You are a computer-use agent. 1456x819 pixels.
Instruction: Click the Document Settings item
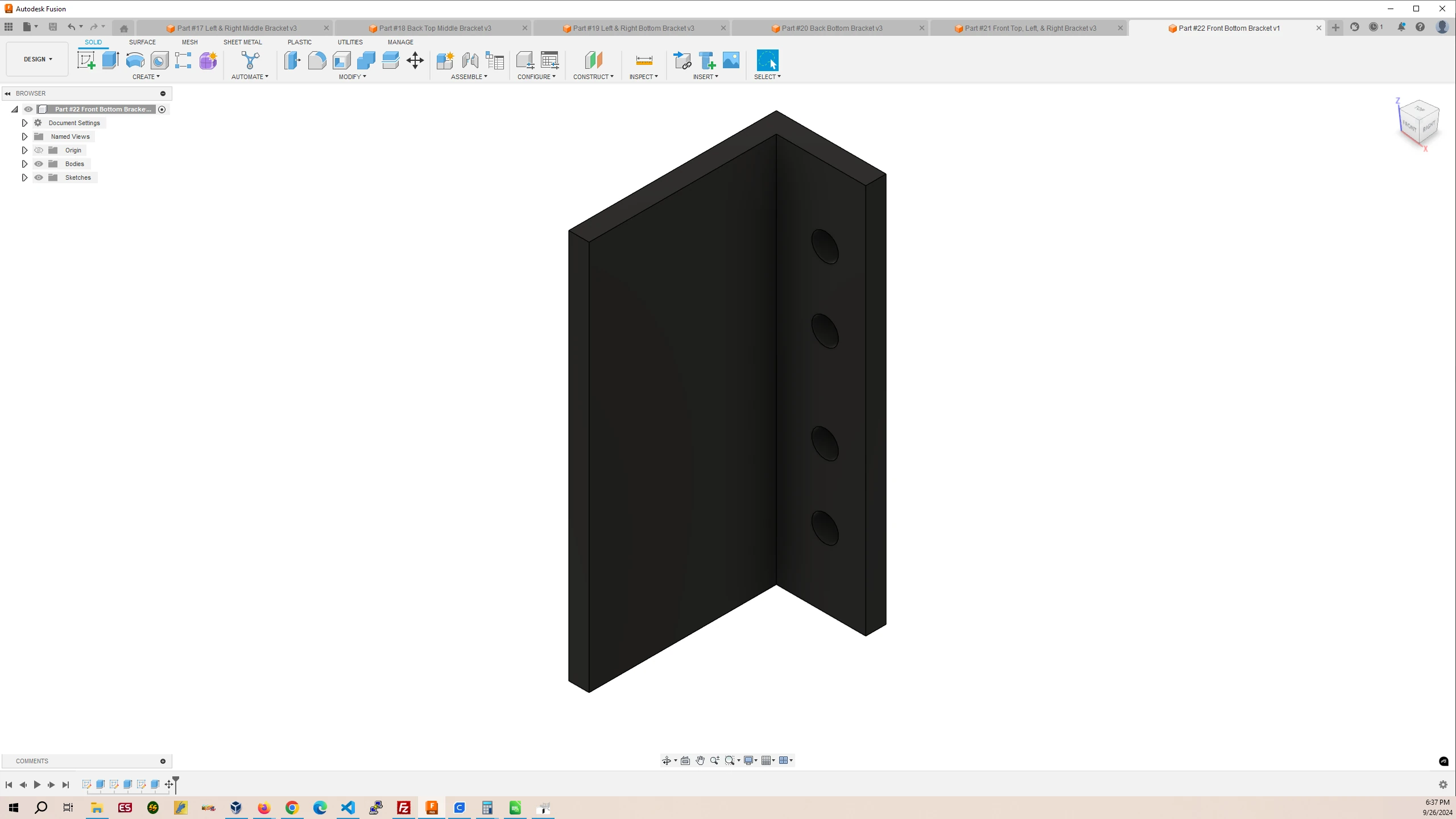click(74, 122)
